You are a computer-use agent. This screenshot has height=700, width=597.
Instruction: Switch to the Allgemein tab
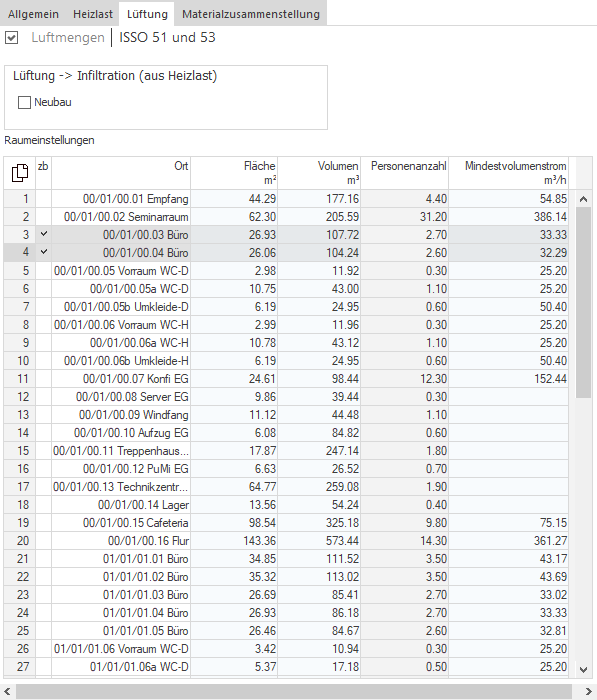point(33,14)
